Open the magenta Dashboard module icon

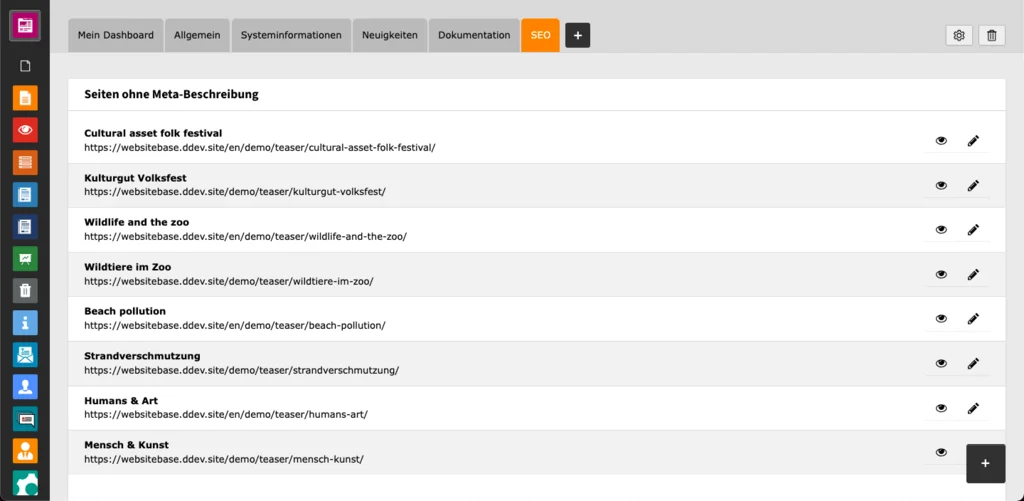pyautogui.click(x=25, y=26)
